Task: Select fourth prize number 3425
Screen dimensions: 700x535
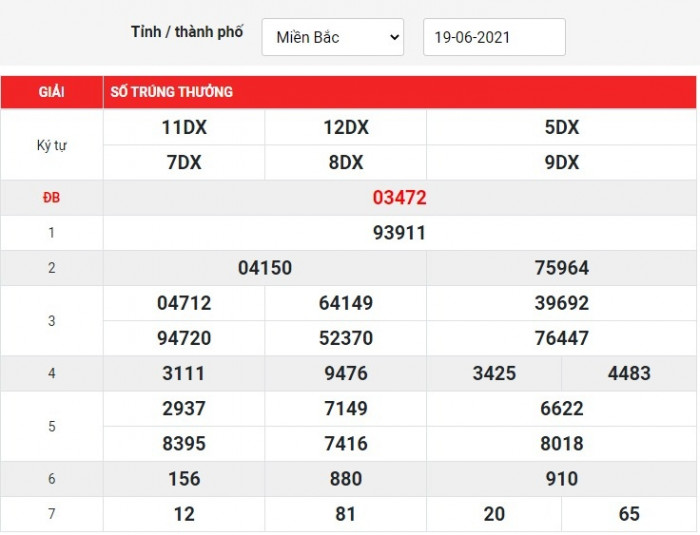Action: click(x=494, y=373)
